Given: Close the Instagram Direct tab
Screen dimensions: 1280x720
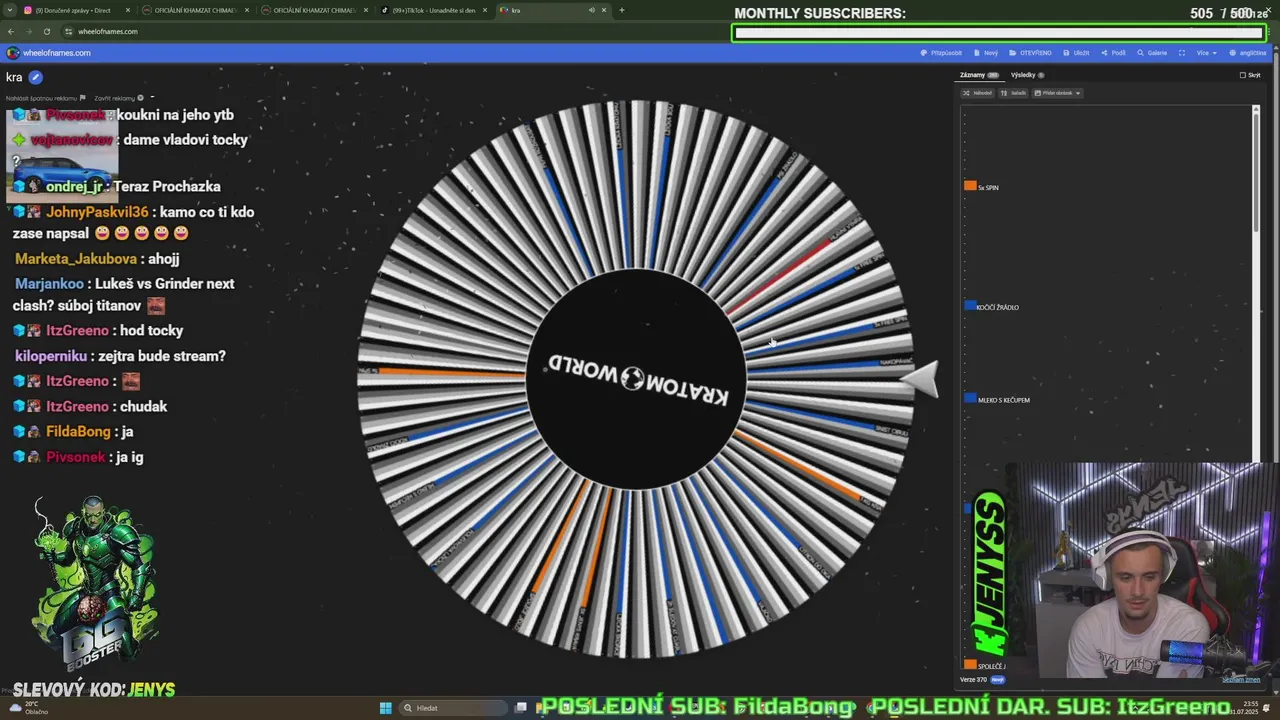Looking at the screenshot, I should [x=128, y=10].
